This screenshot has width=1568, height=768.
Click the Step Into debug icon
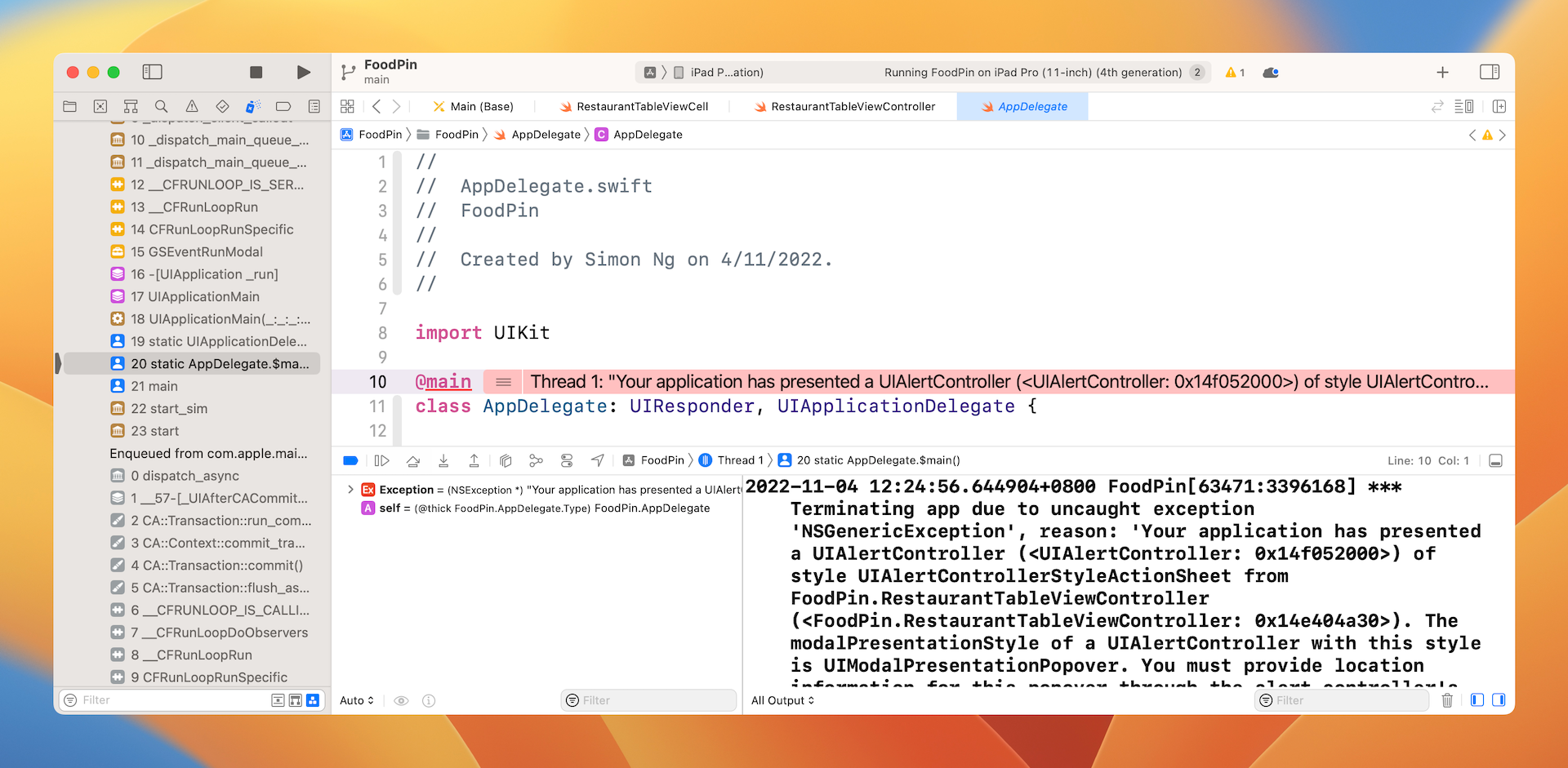[443, 461]
